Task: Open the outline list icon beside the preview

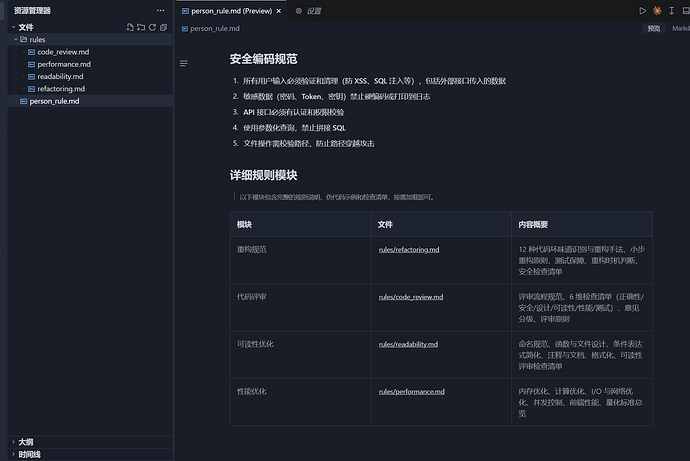Action: [x=183, y=63]
